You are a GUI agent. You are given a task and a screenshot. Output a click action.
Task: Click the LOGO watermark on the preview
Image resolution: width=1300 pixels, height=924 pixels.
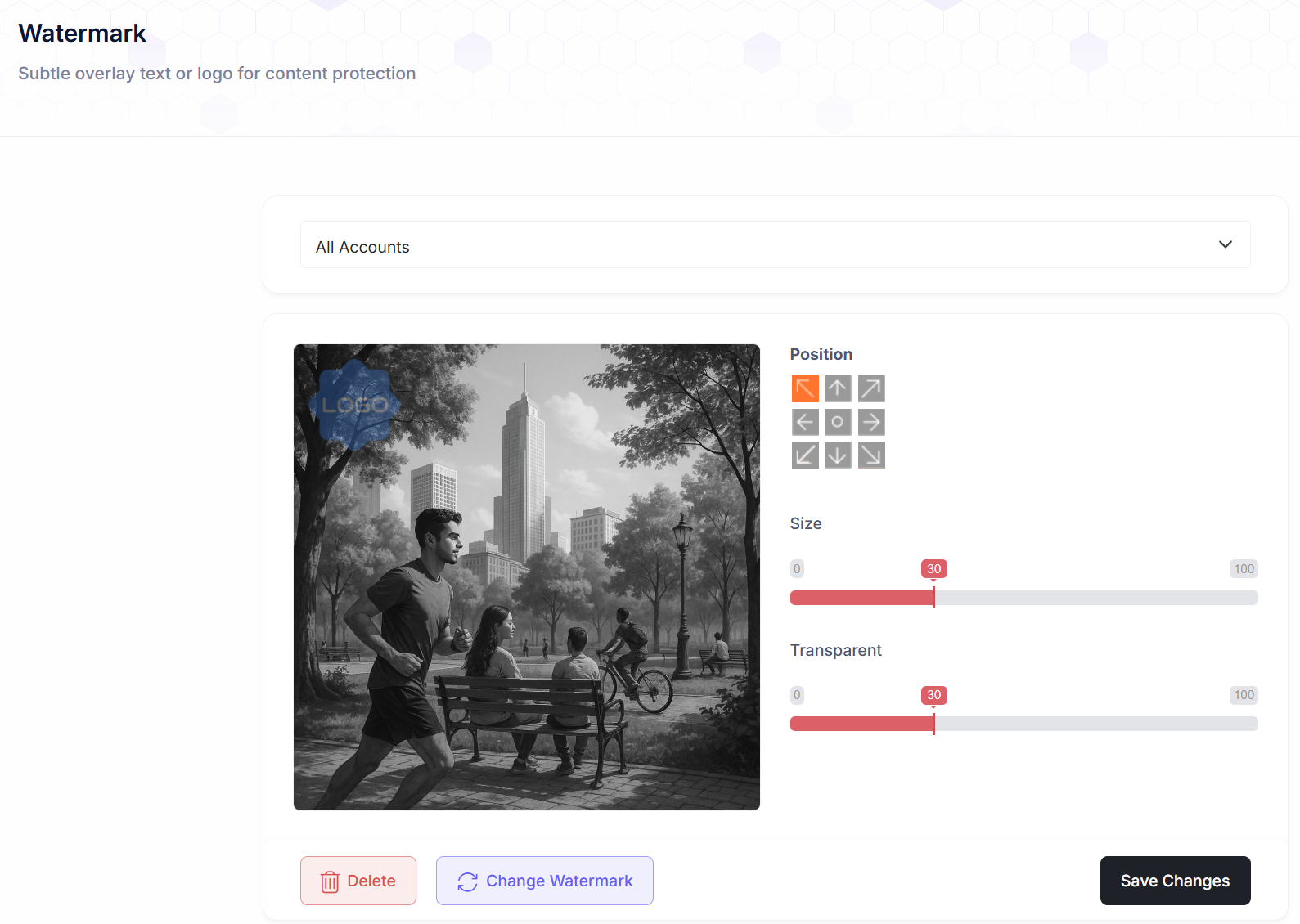pyautogui.click(x=354, y=406)
